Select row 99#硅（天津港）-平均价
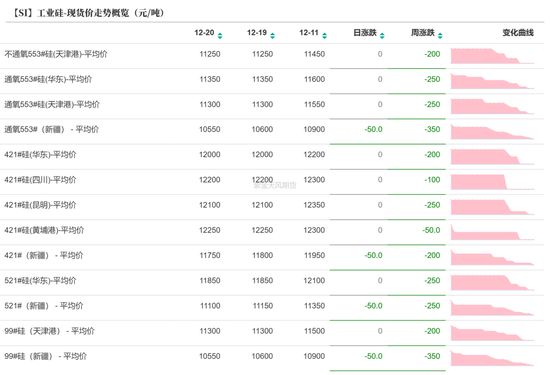The height and width of the screenshot is (375, 550). coord(49,331)
